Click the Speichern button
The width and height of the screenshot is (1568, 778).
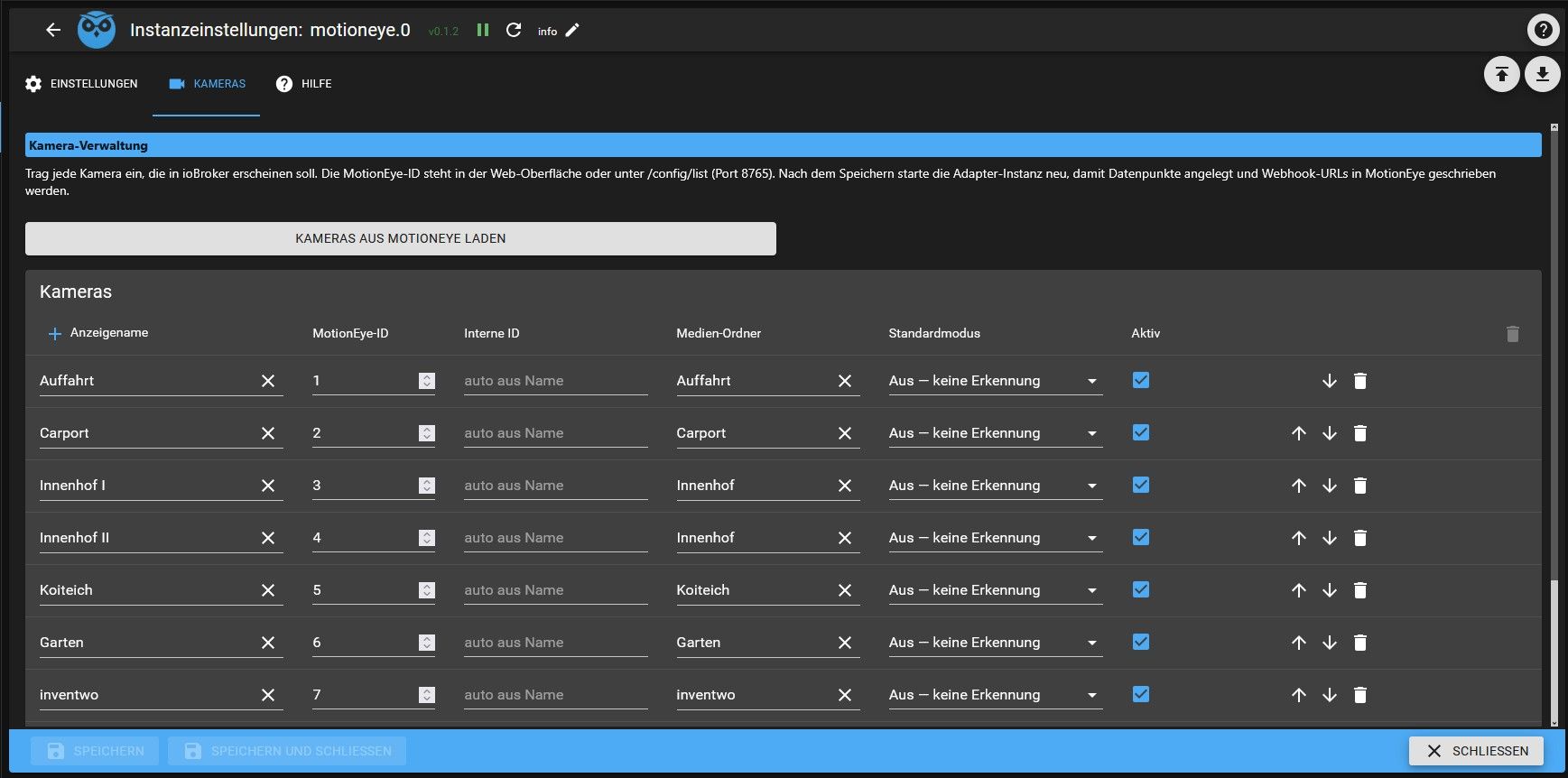(x=95, y=751)
